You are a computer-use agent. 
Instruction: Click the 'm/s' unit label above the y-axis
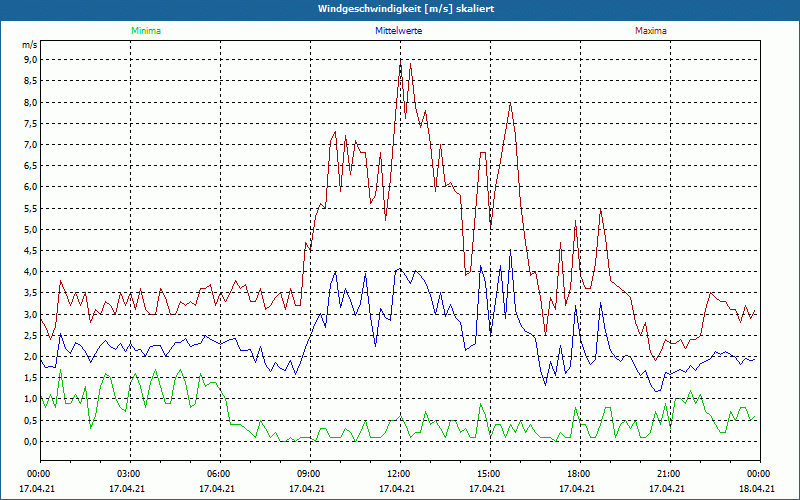(30, 45)
